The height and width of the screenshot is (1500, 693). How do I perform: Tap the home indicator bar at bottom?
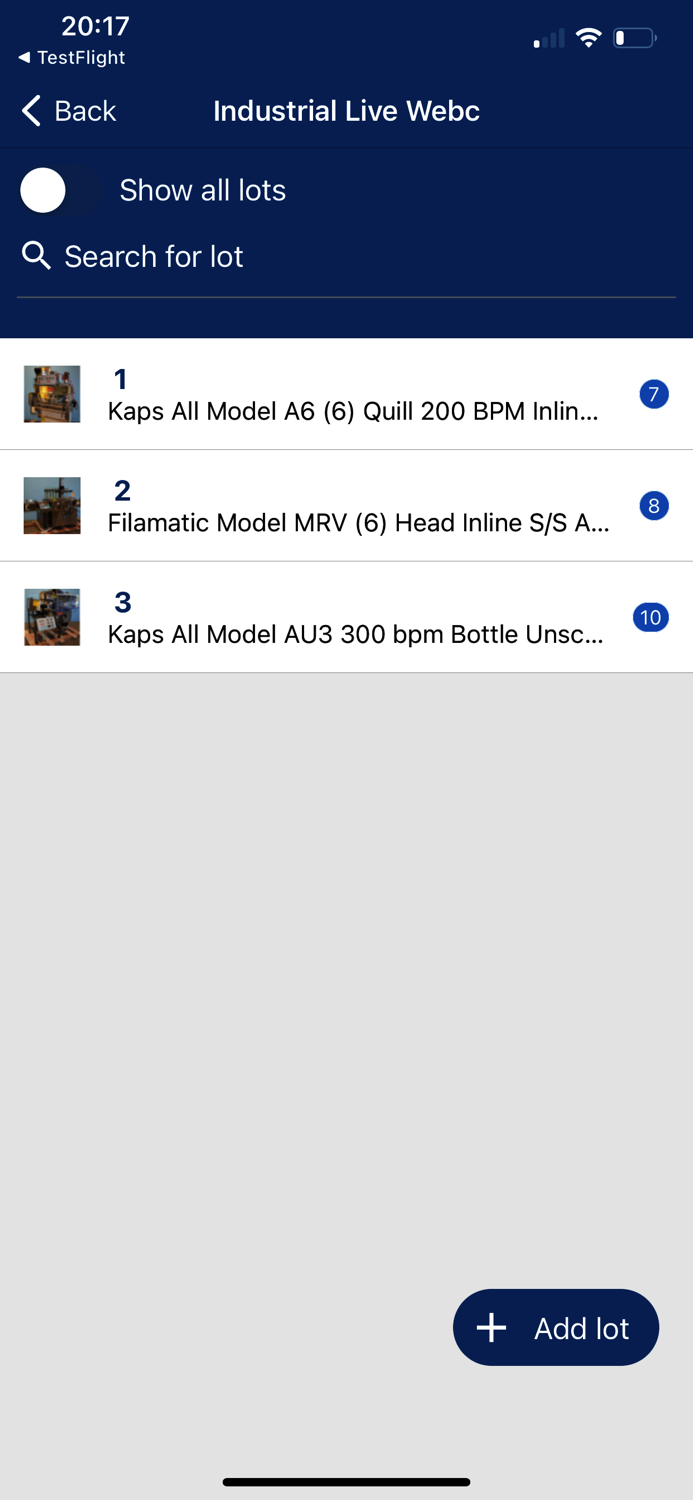point(346,1481)
